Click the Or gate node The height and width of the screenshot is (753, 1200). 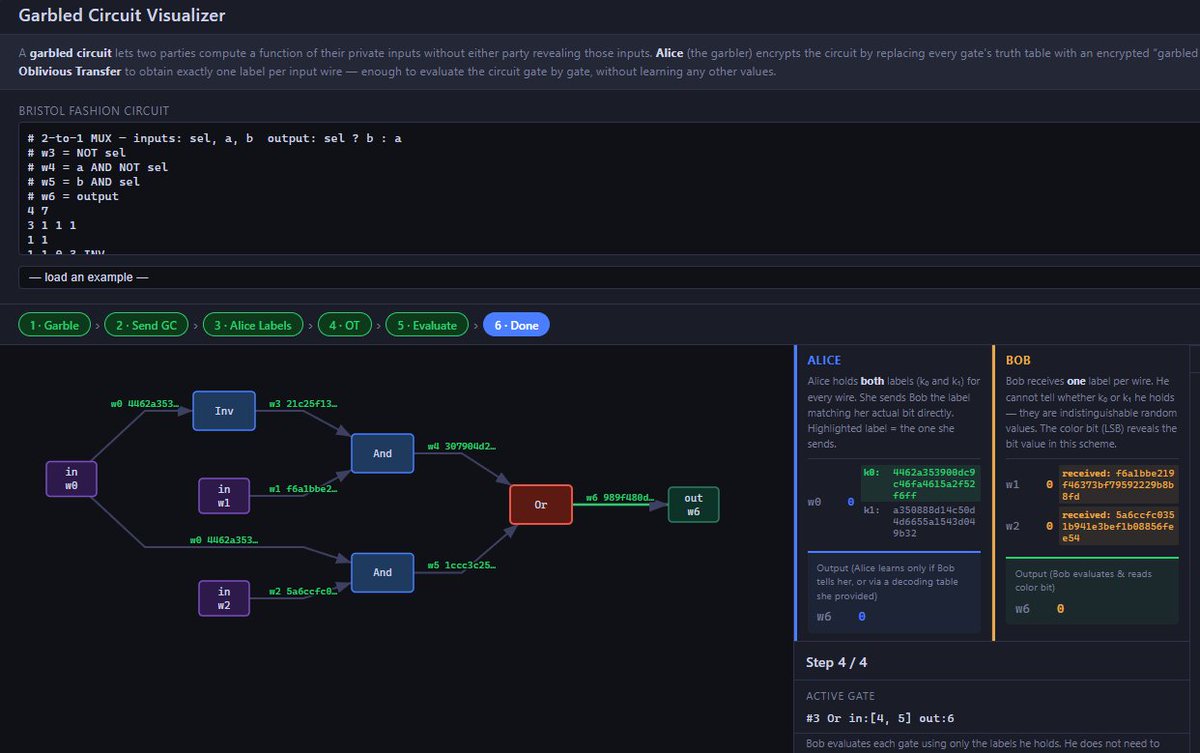[540, 504]
